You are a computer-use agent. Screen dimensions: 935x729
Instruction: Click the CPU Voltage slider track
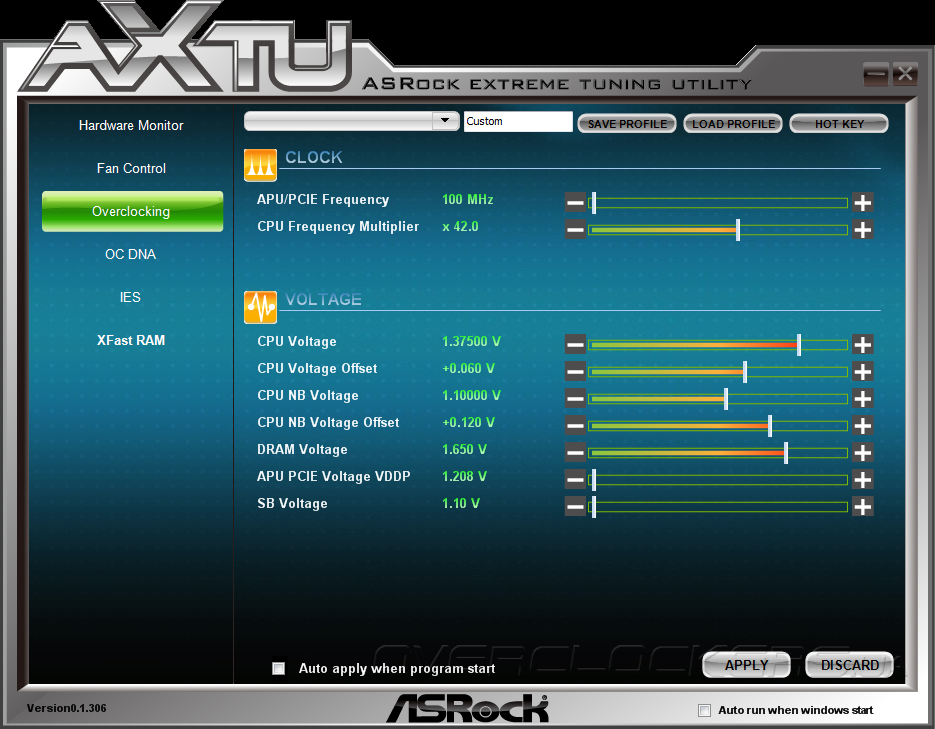[x=717, y=345]
